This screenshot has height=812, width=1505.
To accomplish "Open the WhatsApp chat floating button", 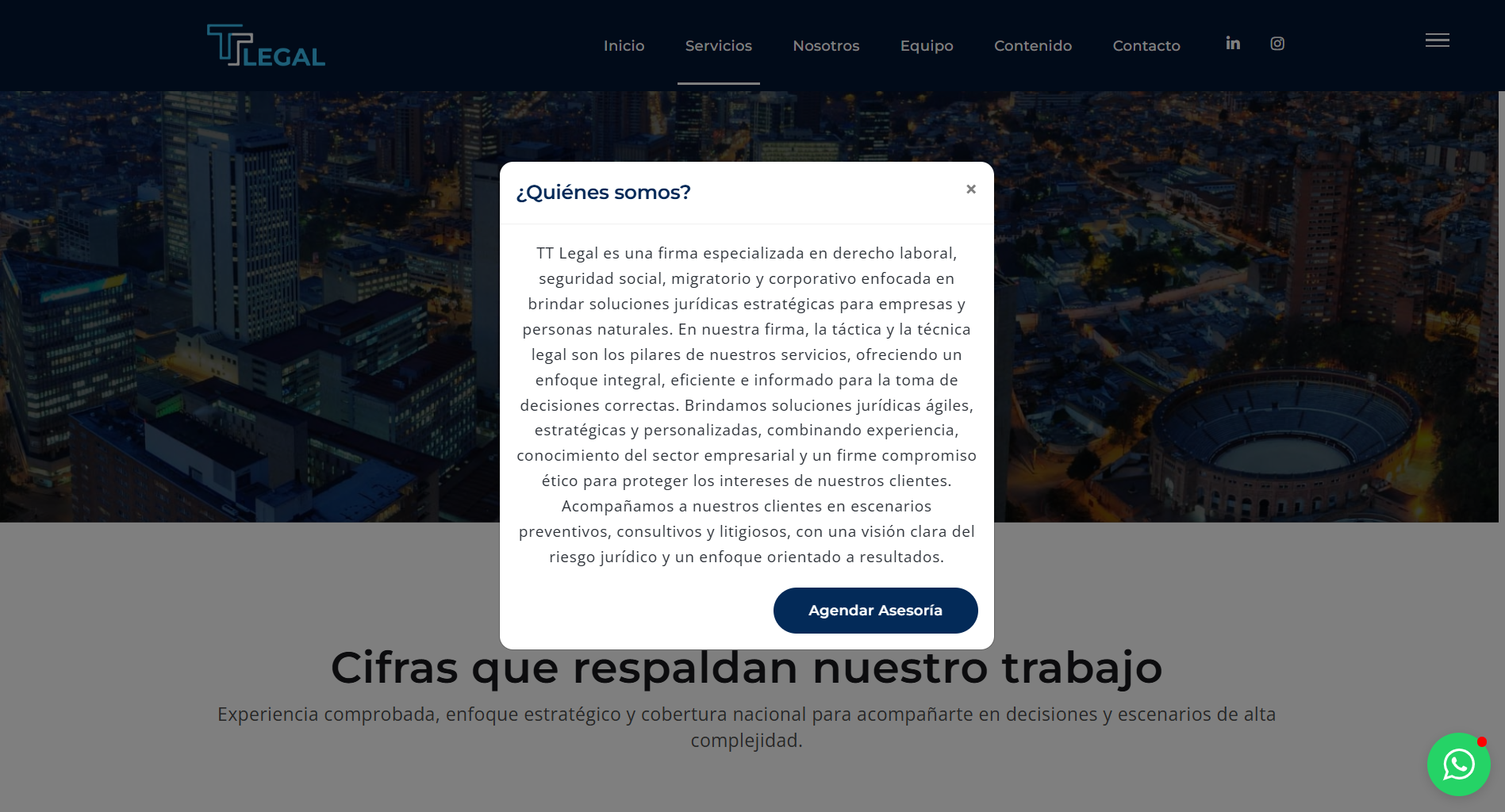I will [1457, 764].
